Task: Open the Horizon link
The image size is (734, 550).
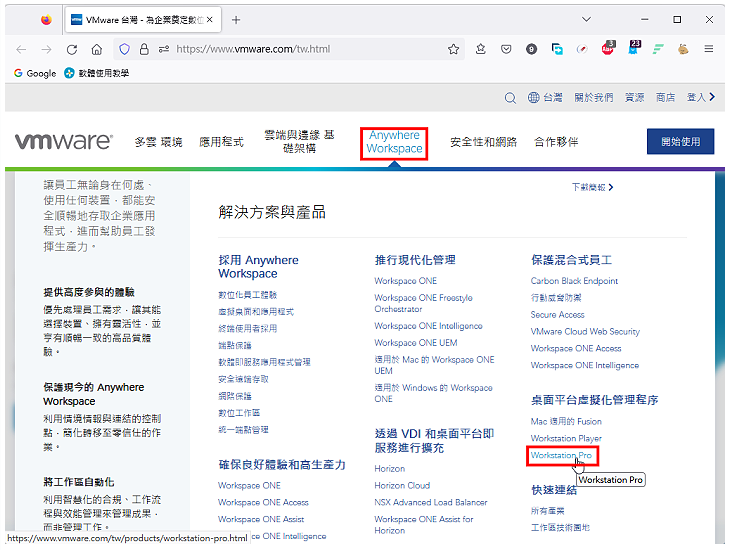Action: pyautogui.click(x=389, y=469)
